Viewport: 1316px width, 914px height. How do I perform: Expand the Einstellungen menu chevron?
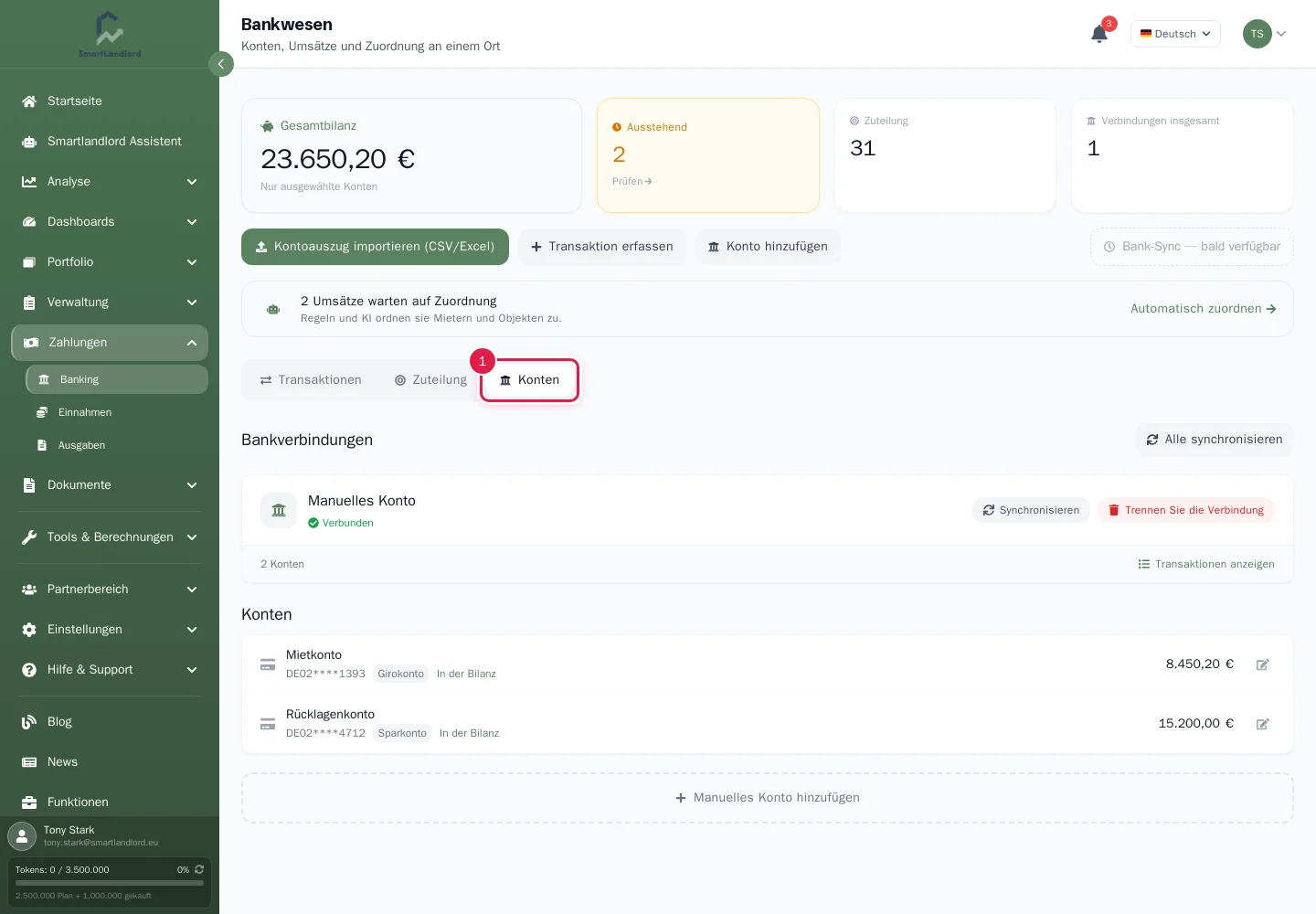192,630
